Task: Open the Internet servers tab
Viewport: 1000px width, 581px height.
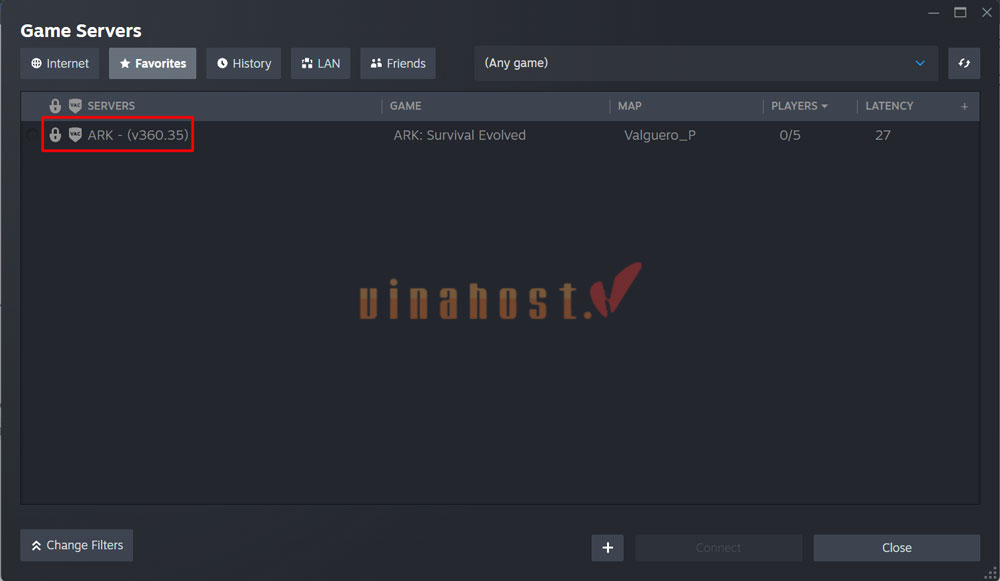Action: (x=60, y=63)
